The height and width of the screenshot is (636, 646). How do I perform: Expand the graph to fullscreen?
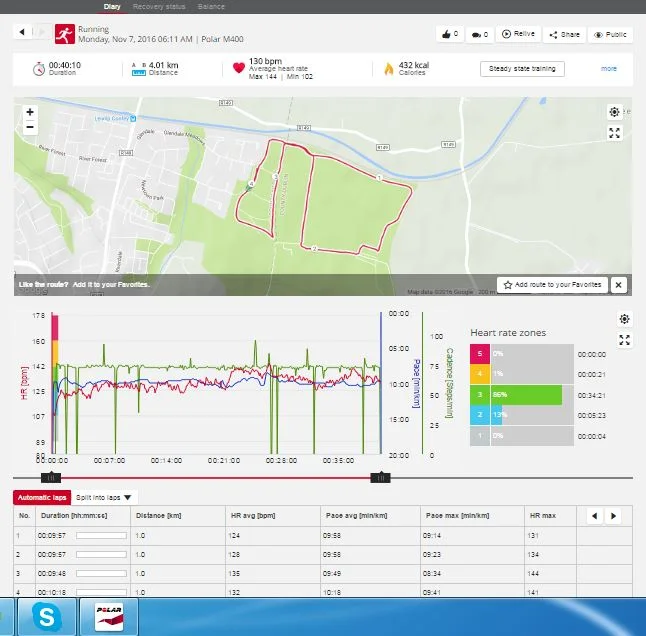(624, 340)
